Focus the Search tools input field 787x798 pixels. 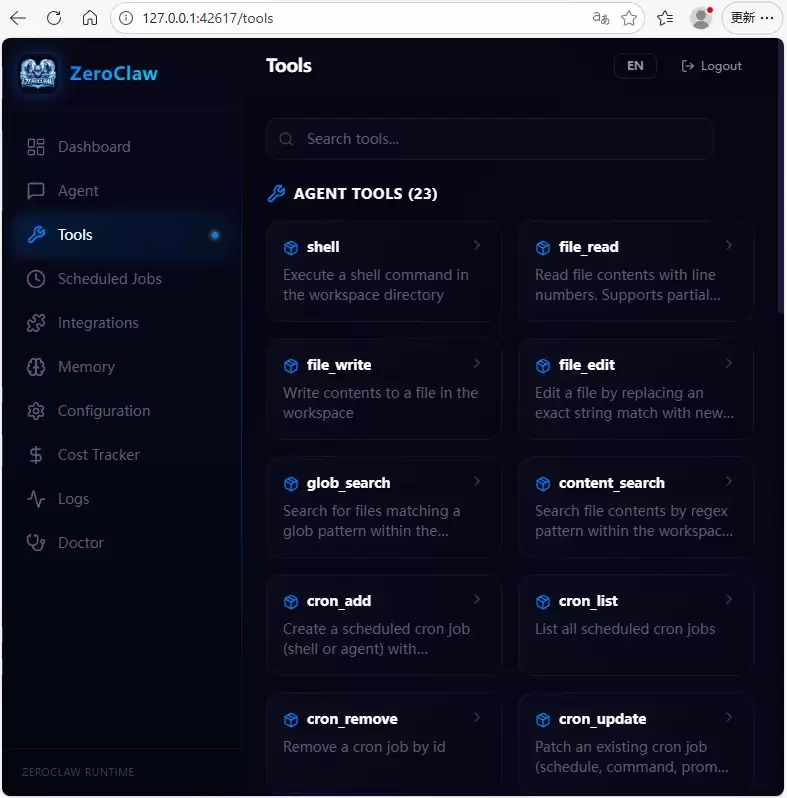coord(489,139)
